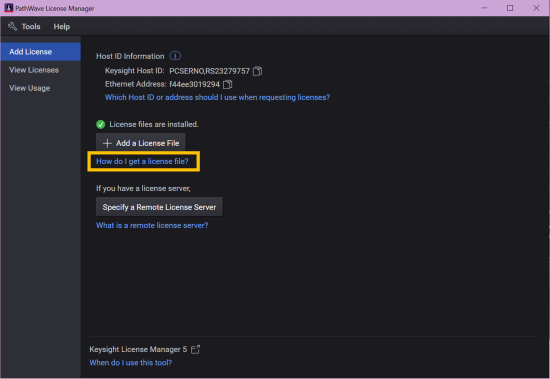Click 'If you have a license server,' text
The image size is (550, 379).
(x=143, y=188)
